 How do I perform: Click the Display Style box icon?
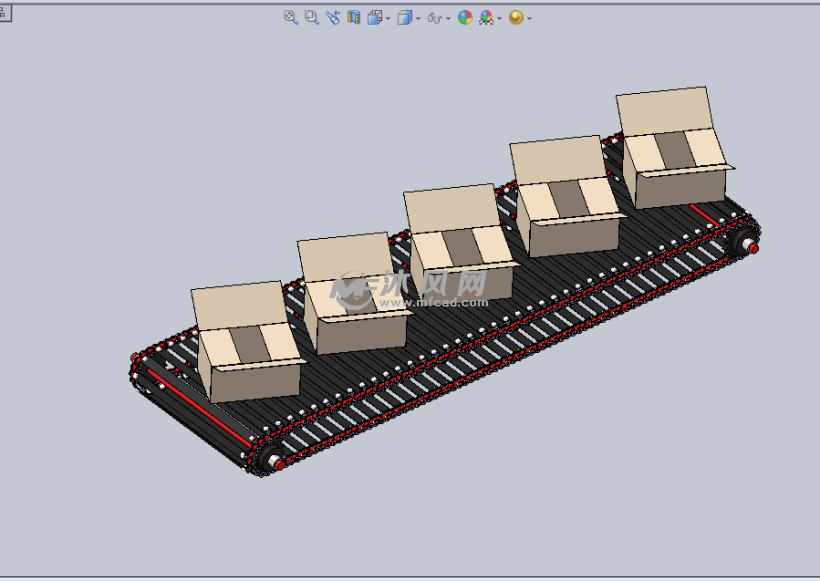coord(405,18)
